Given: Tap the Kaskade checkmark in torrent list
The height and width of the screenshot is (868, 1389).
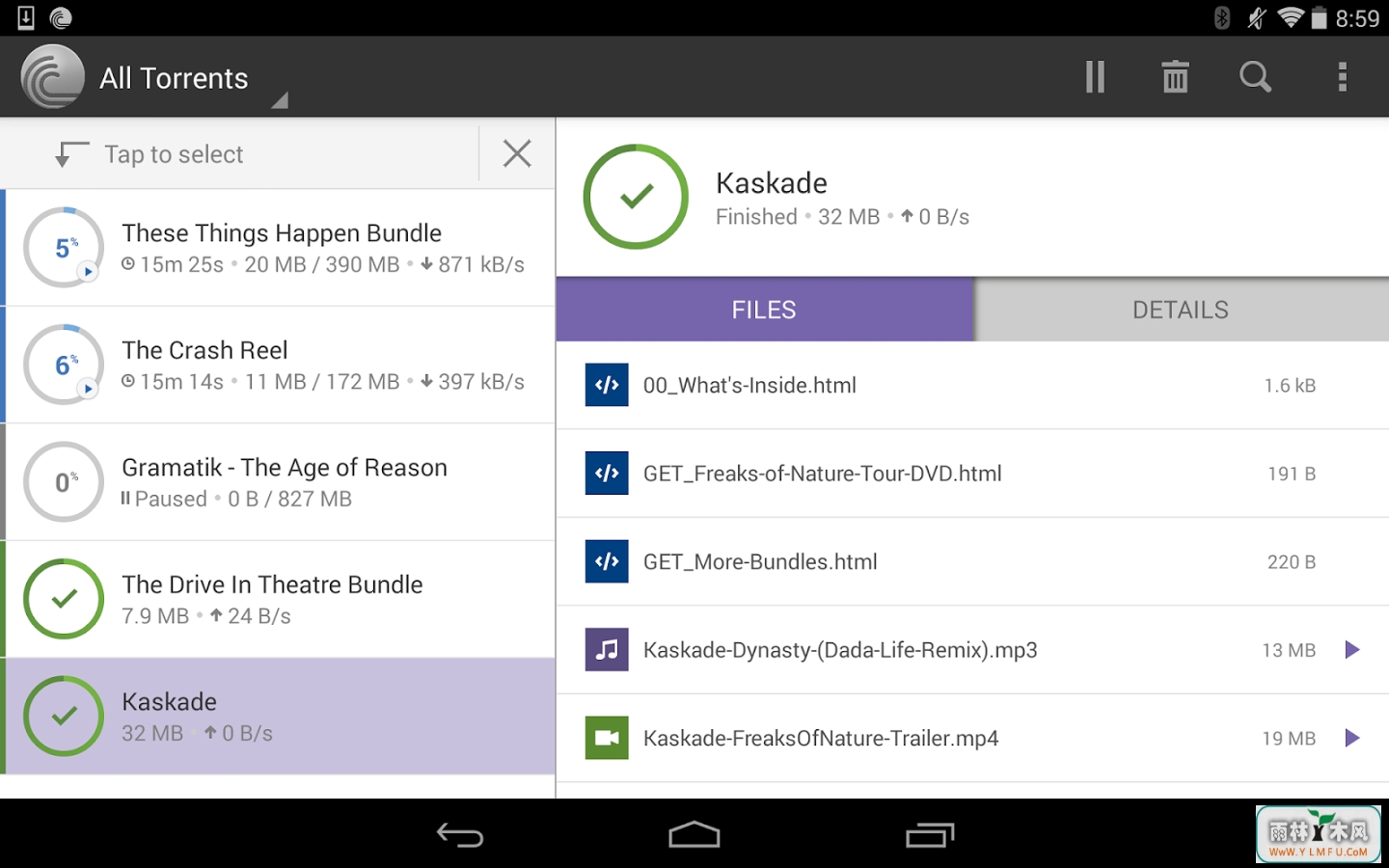Looking at the screenshot, I should coord(64,716).
